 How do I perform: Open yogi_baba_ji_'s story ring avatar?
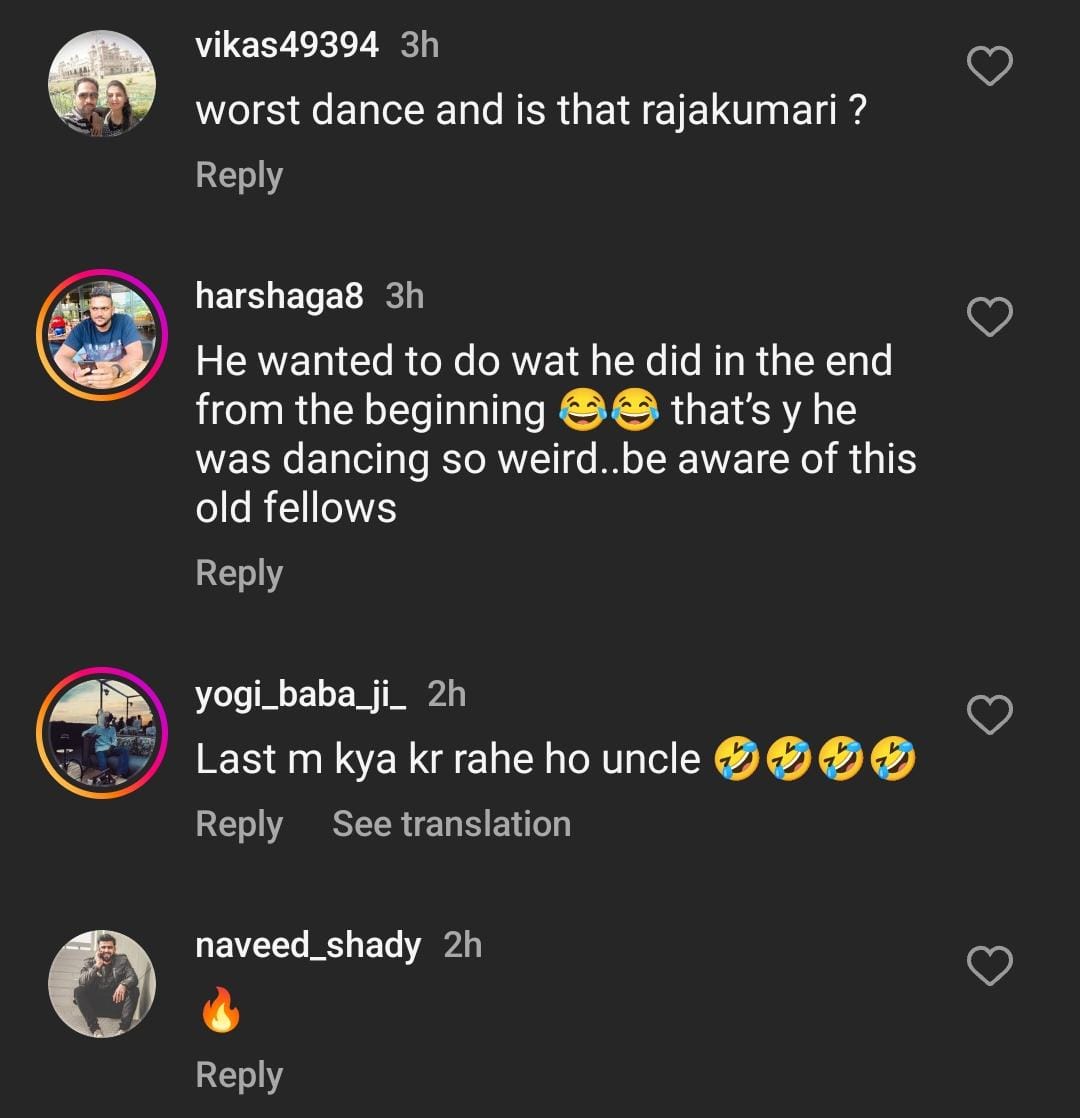click(102, 732)
